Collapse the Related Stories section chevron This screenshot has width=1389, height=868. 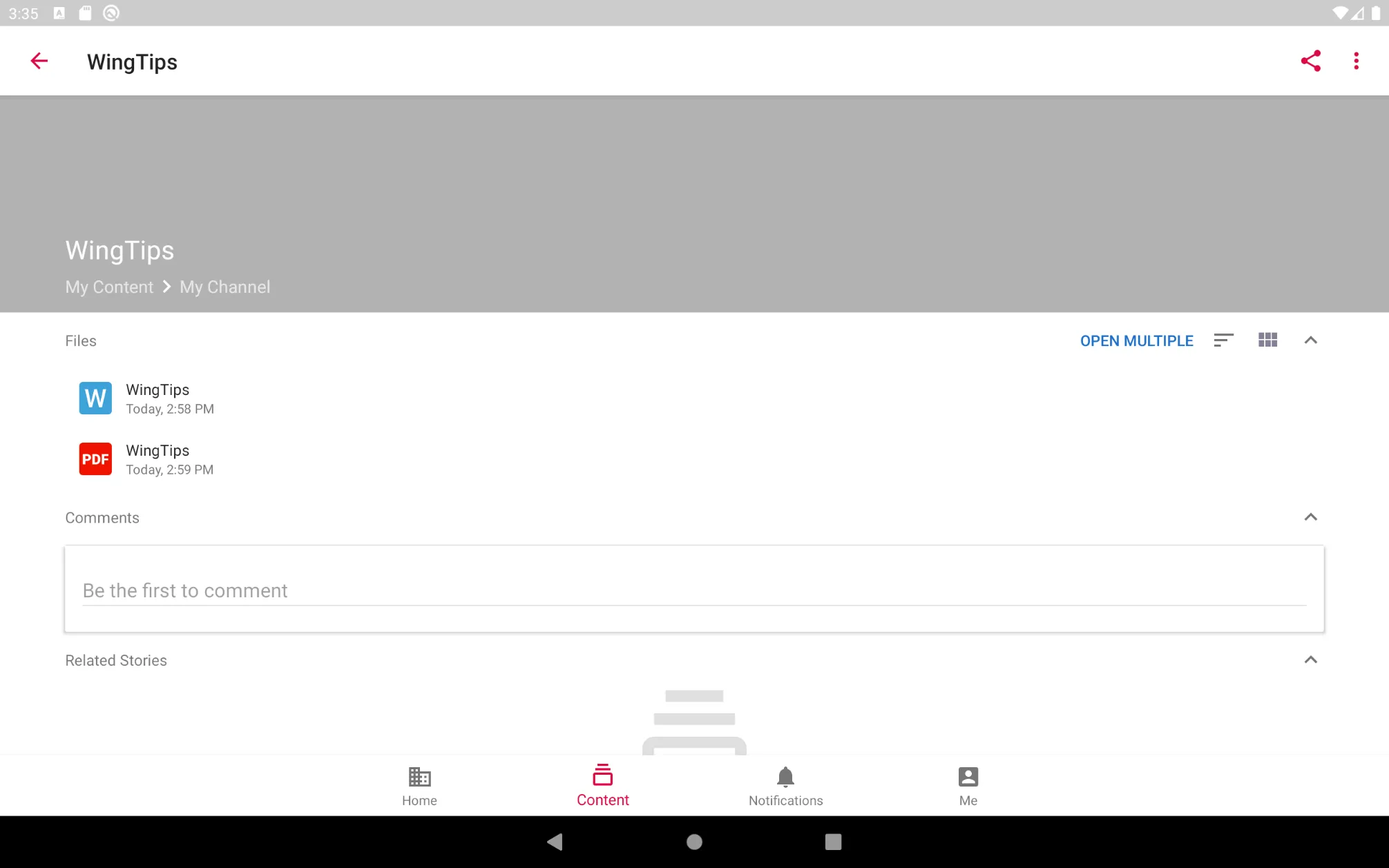[1311, 660]
